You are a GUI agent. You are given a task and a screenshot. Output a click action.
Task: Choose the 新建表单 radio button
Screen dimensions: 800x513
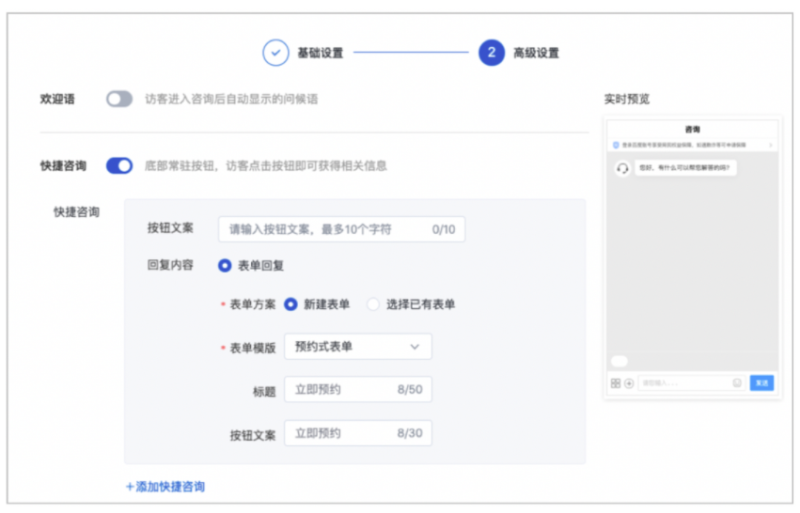coord(291,304)
